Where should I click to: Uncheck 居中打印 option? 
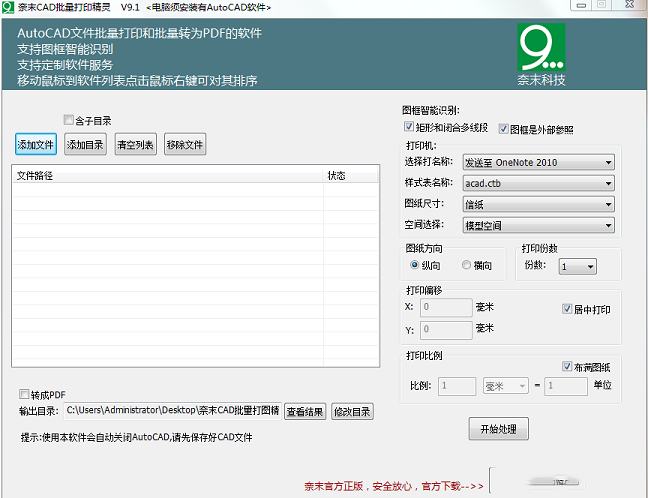click(567, 309)
